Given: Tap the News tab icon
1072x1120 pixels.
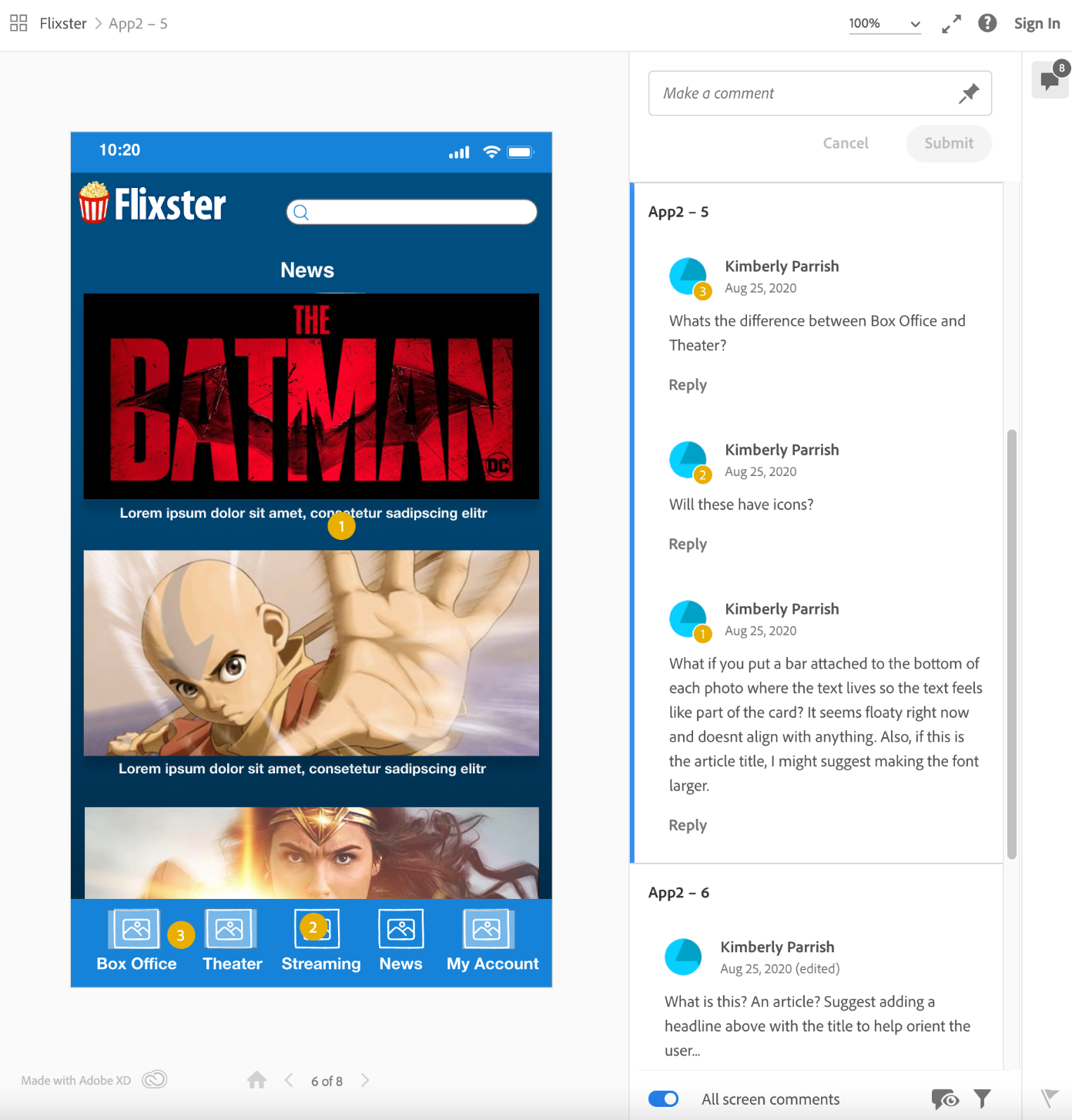Looking at the screenshot, I should pyautogui.click(x=401, y=929).
